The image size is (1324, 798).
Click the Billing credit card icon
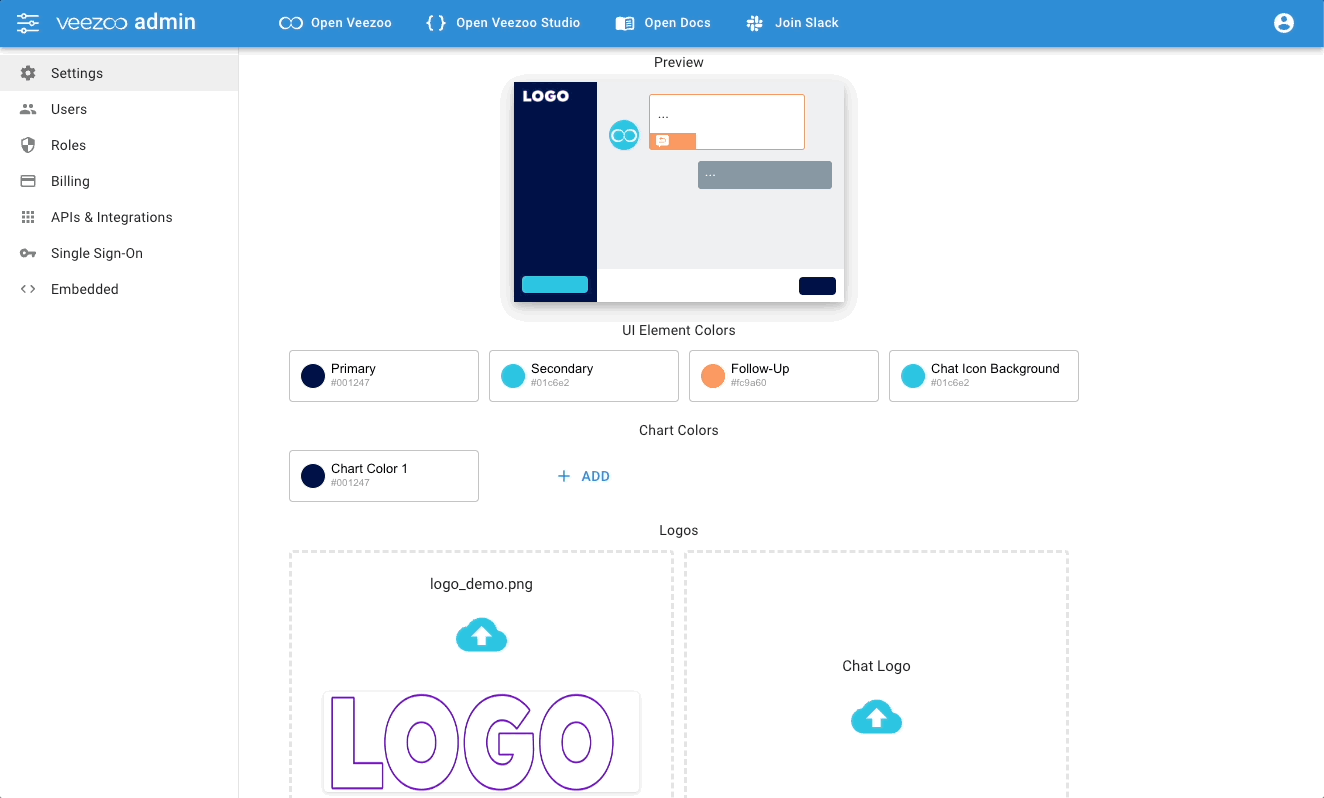coord(28,181)
